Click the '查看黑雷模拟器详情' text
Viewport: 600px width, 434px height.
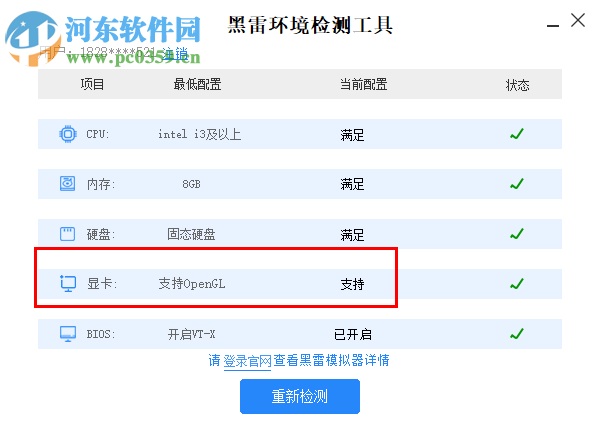(331, 360)
